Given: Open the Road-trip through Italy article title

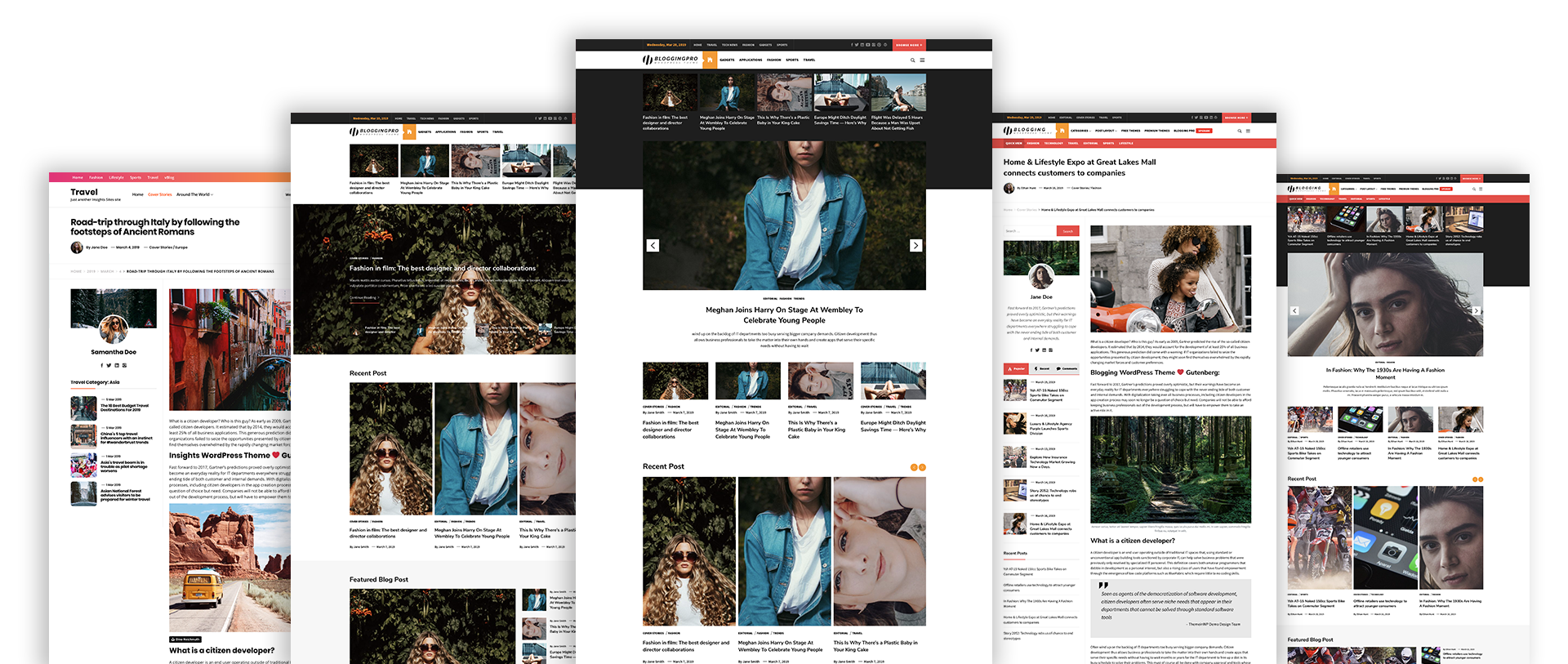Looking at the screenshot, I should pos(155,226).
